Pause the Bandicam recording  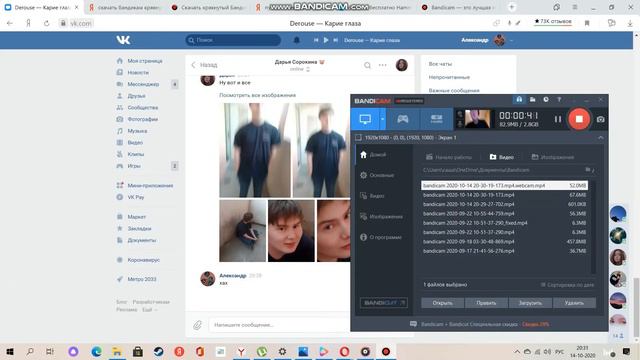558,119
